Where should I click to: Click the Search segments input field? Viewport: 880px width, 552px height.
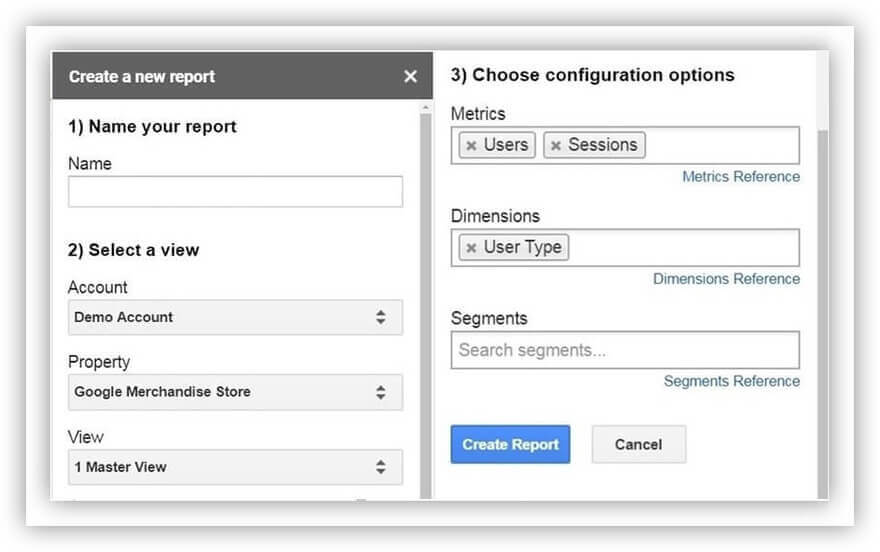point(625,350)
